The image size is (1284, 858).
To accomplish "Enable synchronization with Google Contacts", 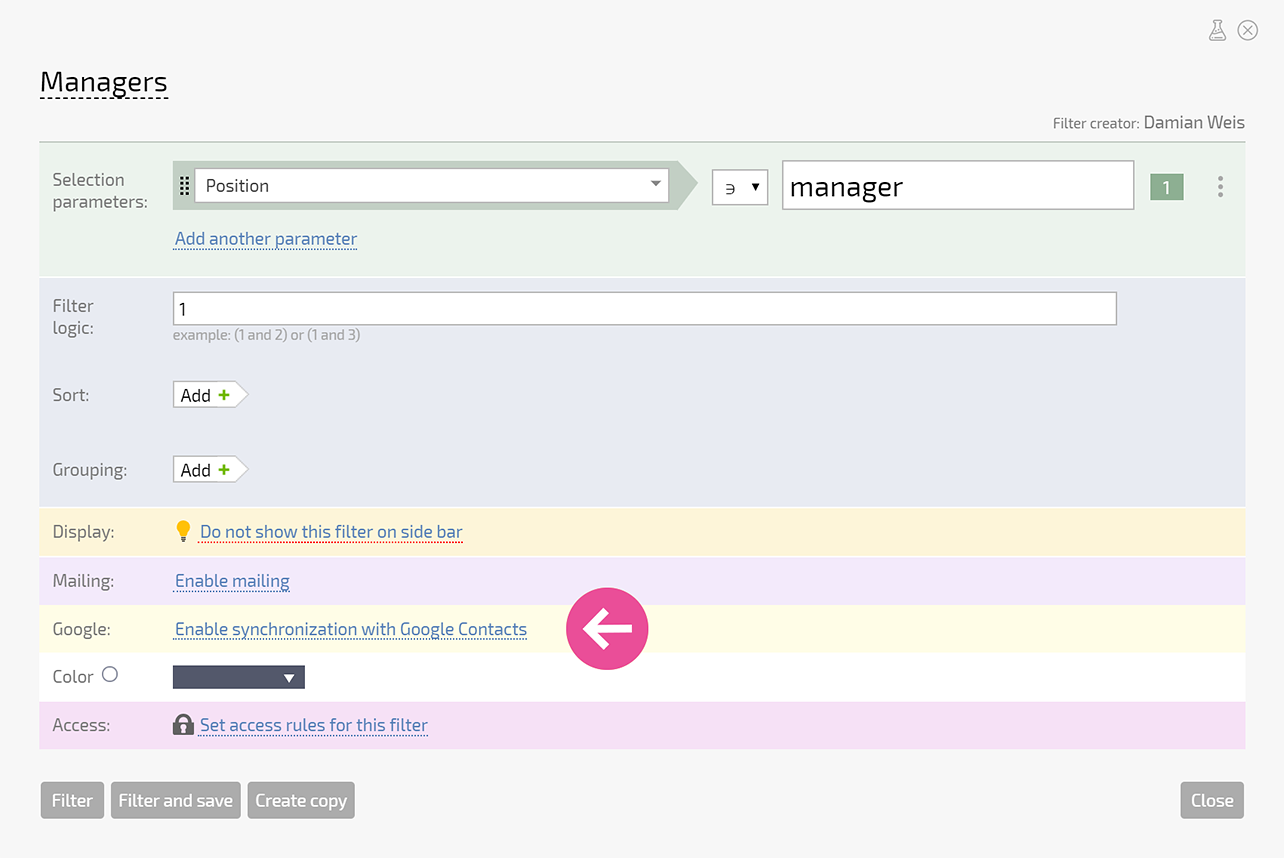I will [x=351, y=629].
